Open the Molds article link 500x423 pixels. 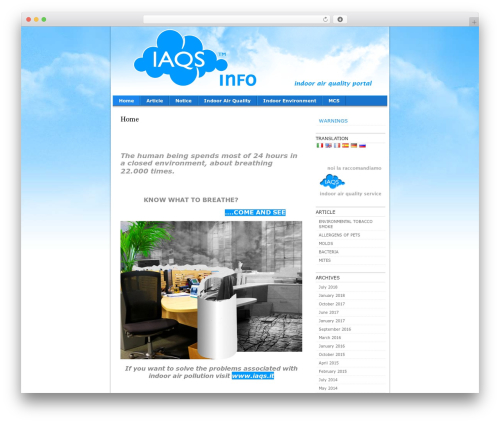pyautogui.click(x=326, y=243)
